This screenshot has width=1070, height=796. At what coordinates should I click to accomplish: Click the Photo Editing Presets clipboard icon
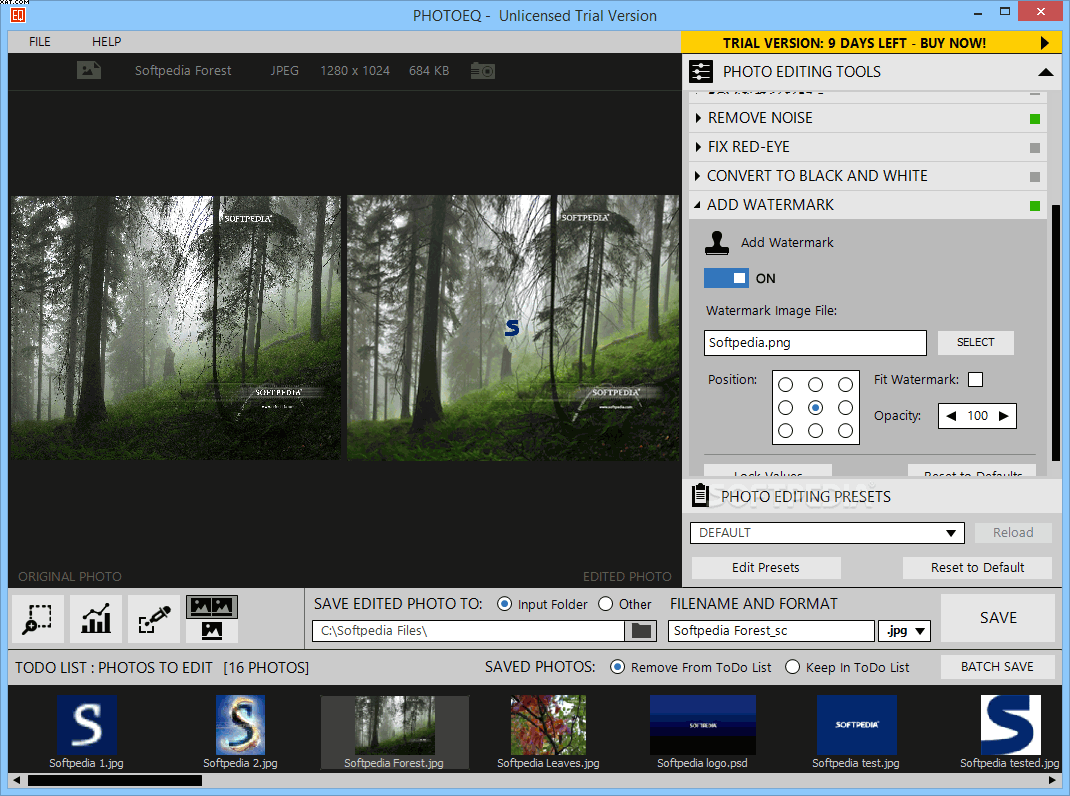click(x=700, y=496)
